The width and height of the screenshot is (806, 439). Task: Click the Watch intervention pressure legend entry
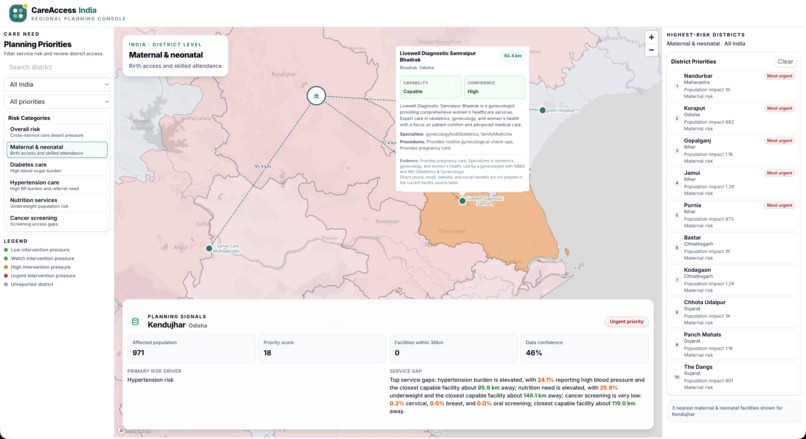[x=40, y=259]
